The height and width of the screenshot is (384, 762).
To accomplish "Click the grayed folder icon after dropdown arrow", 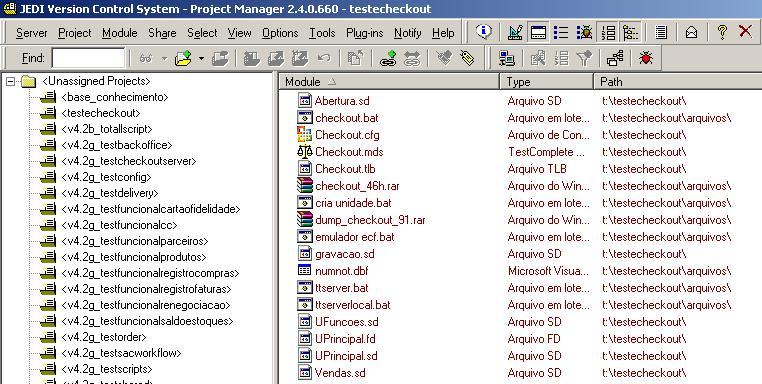I will pyautogui.click(x=220, y=59).
